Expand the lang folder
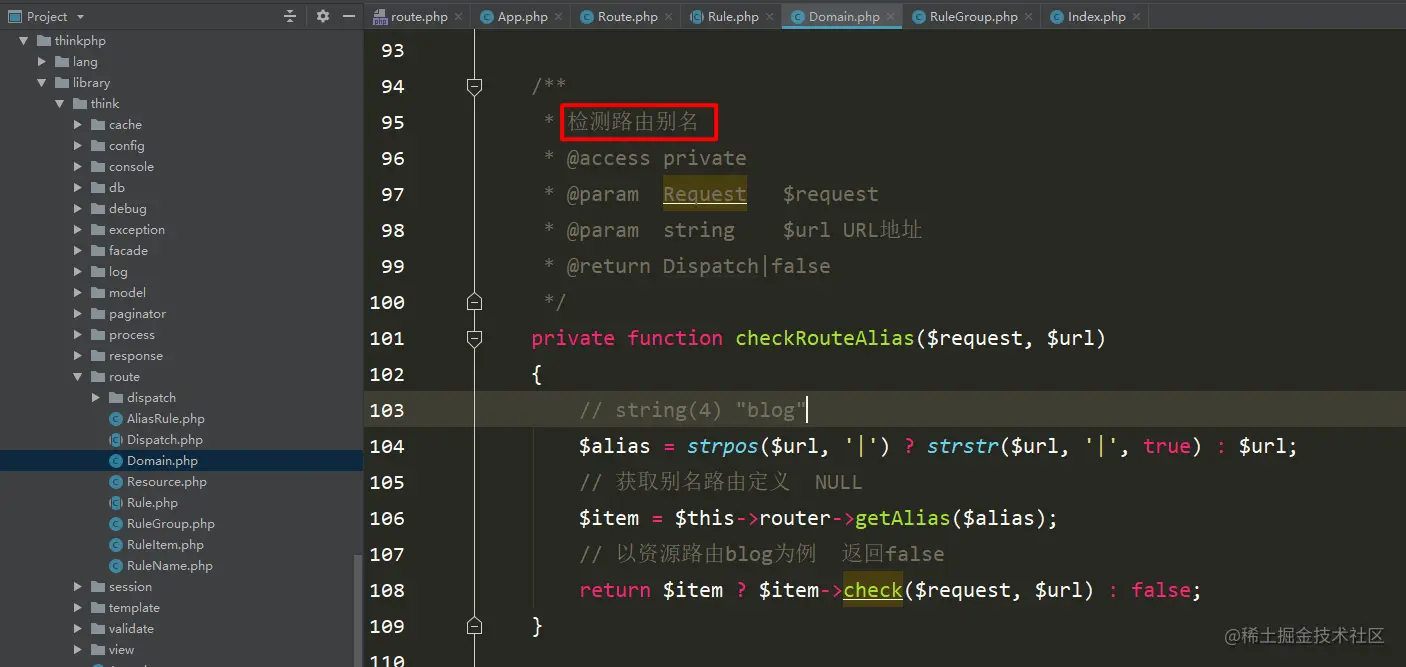 point(42,62)
